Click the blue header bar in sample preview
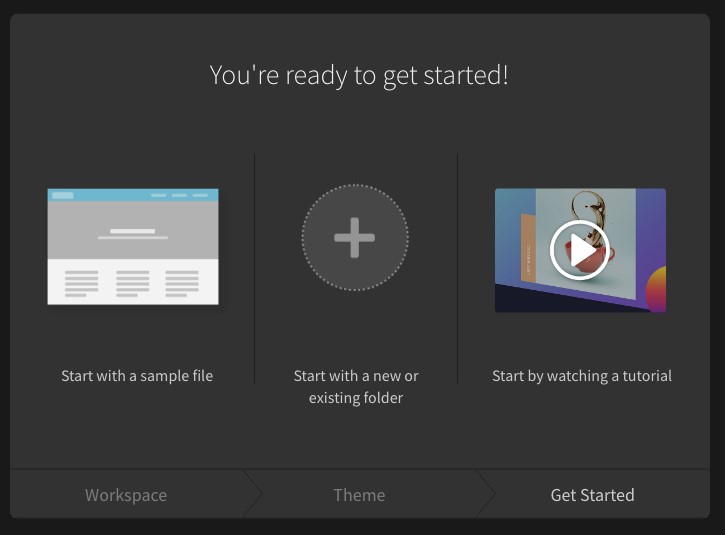The image size is (725, 535). tap(133, 195)
